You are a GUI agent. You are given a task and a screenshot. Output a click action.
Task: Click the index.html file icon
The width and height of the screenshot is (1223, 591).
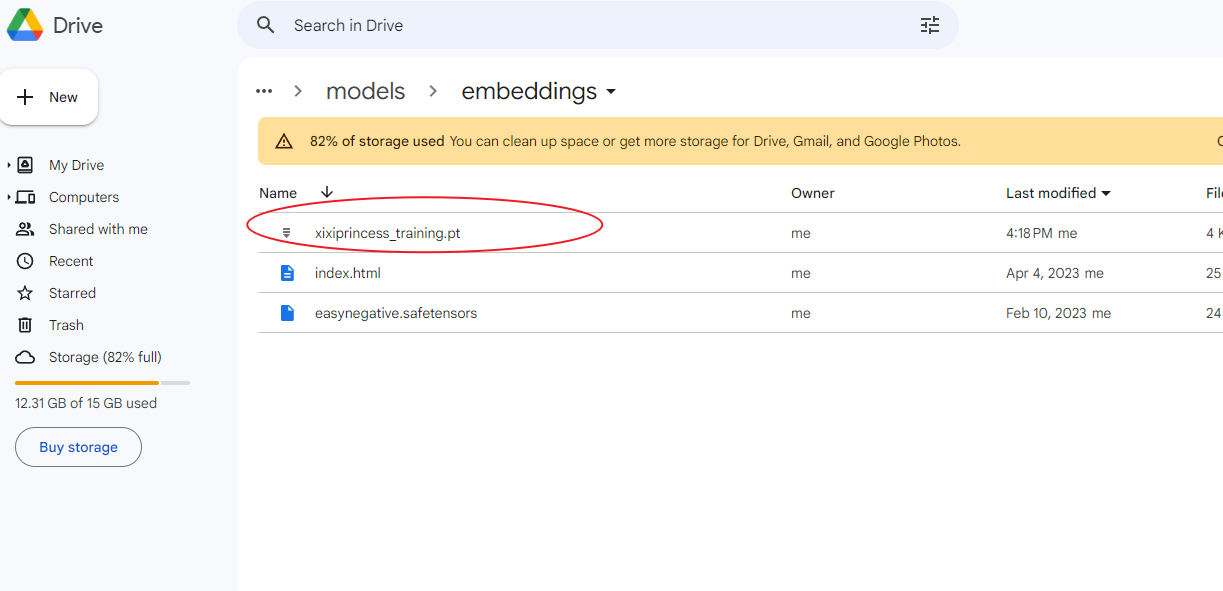click(x=287, y=273)
